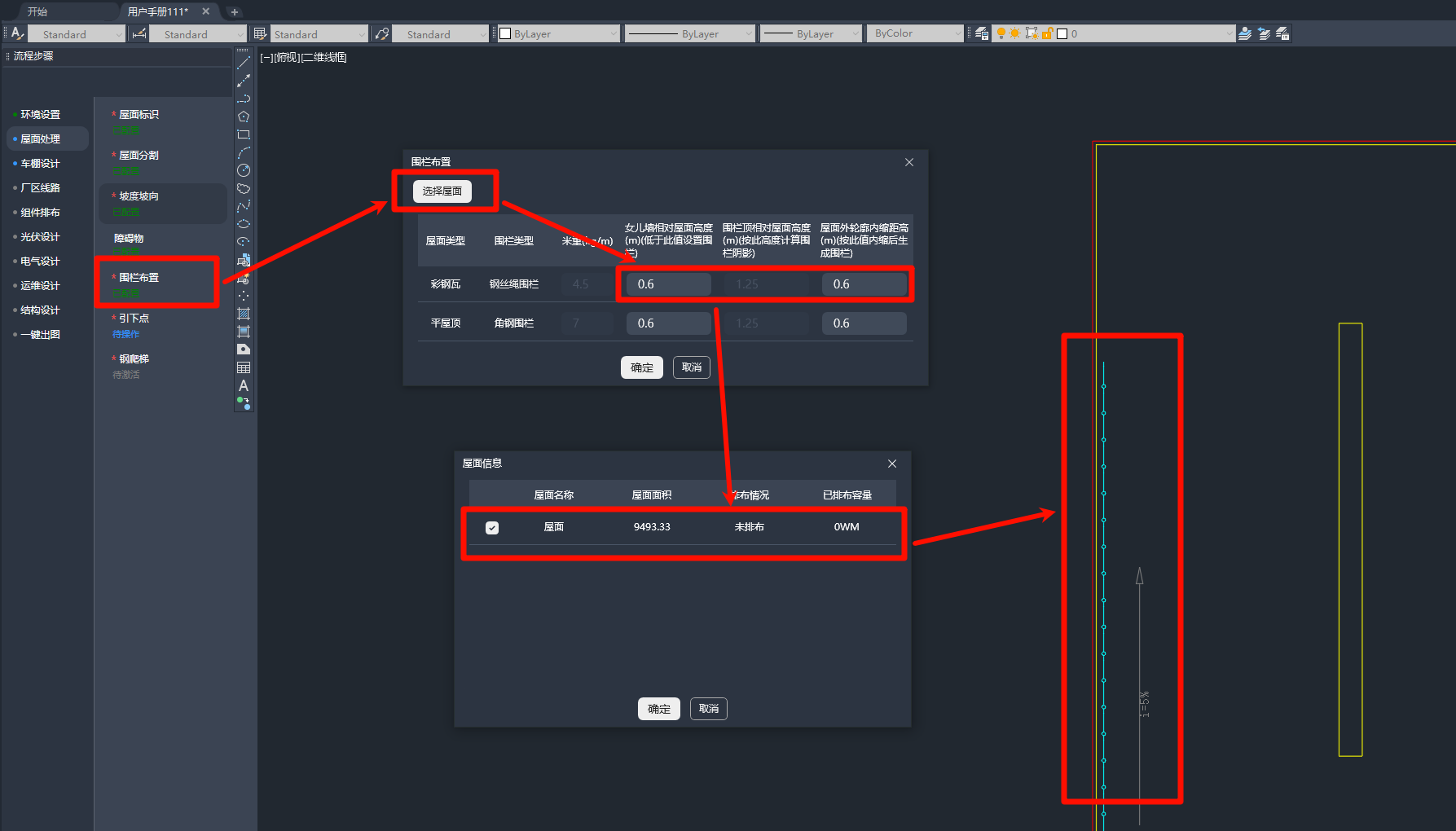Select the Line drawing tool

coord(243,63)
